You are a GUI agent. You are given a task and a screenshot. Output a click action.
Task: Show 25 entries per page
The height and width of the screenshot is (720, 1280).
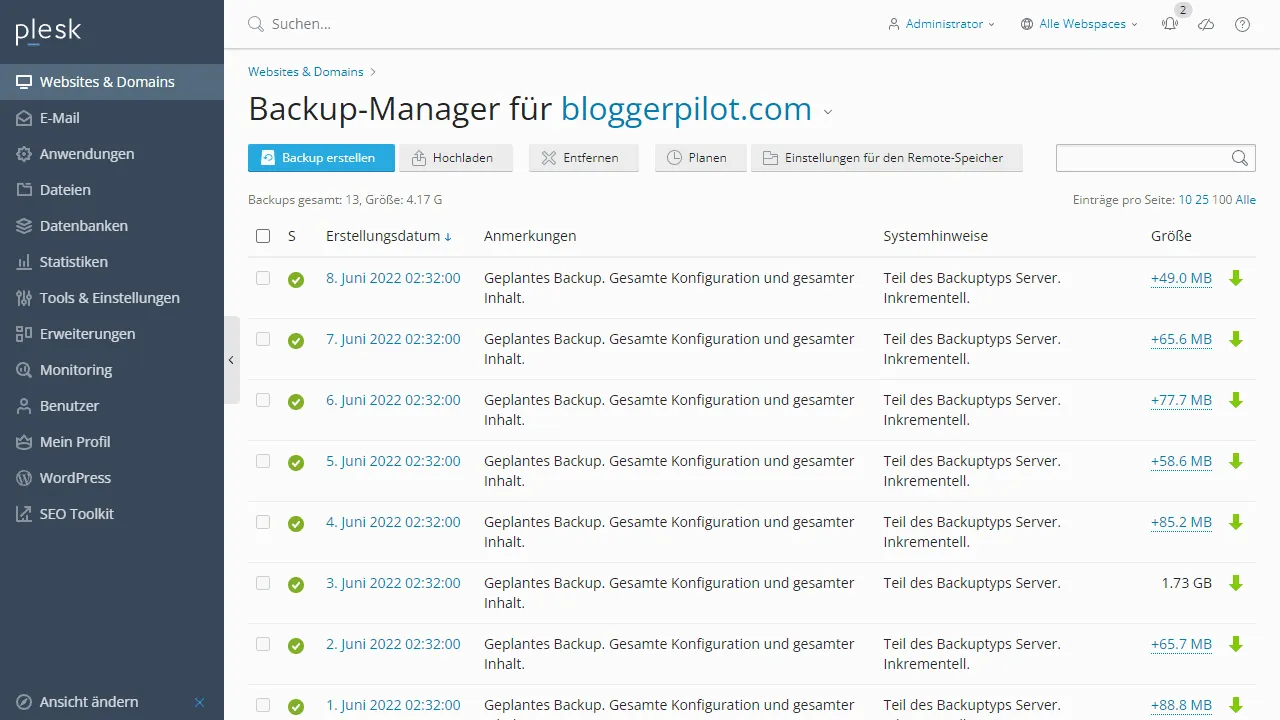tap(1202, 200)
